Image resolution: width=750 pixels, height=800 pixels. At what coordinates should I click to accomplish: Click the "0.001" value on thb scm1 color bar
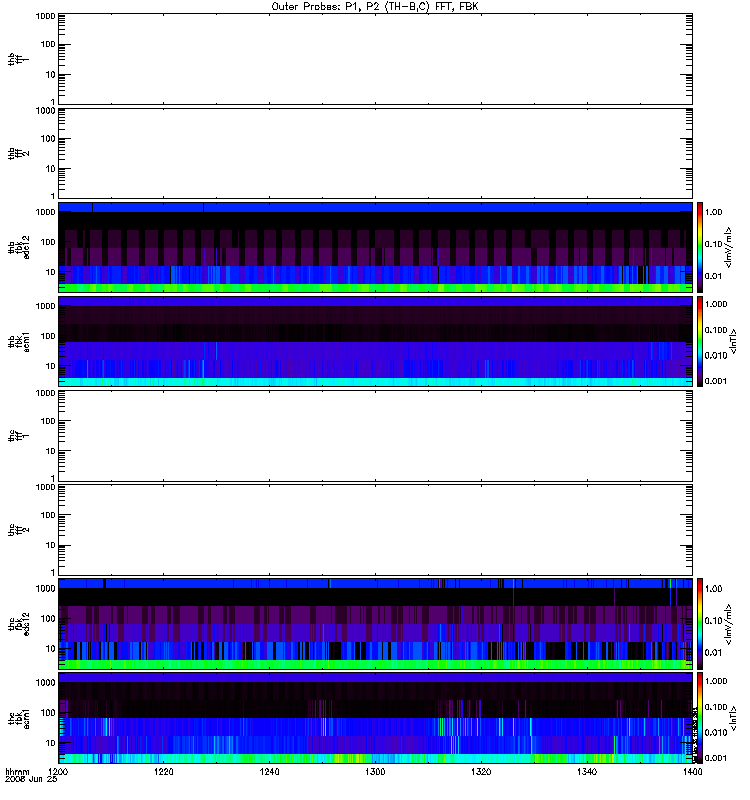(716, 381)
